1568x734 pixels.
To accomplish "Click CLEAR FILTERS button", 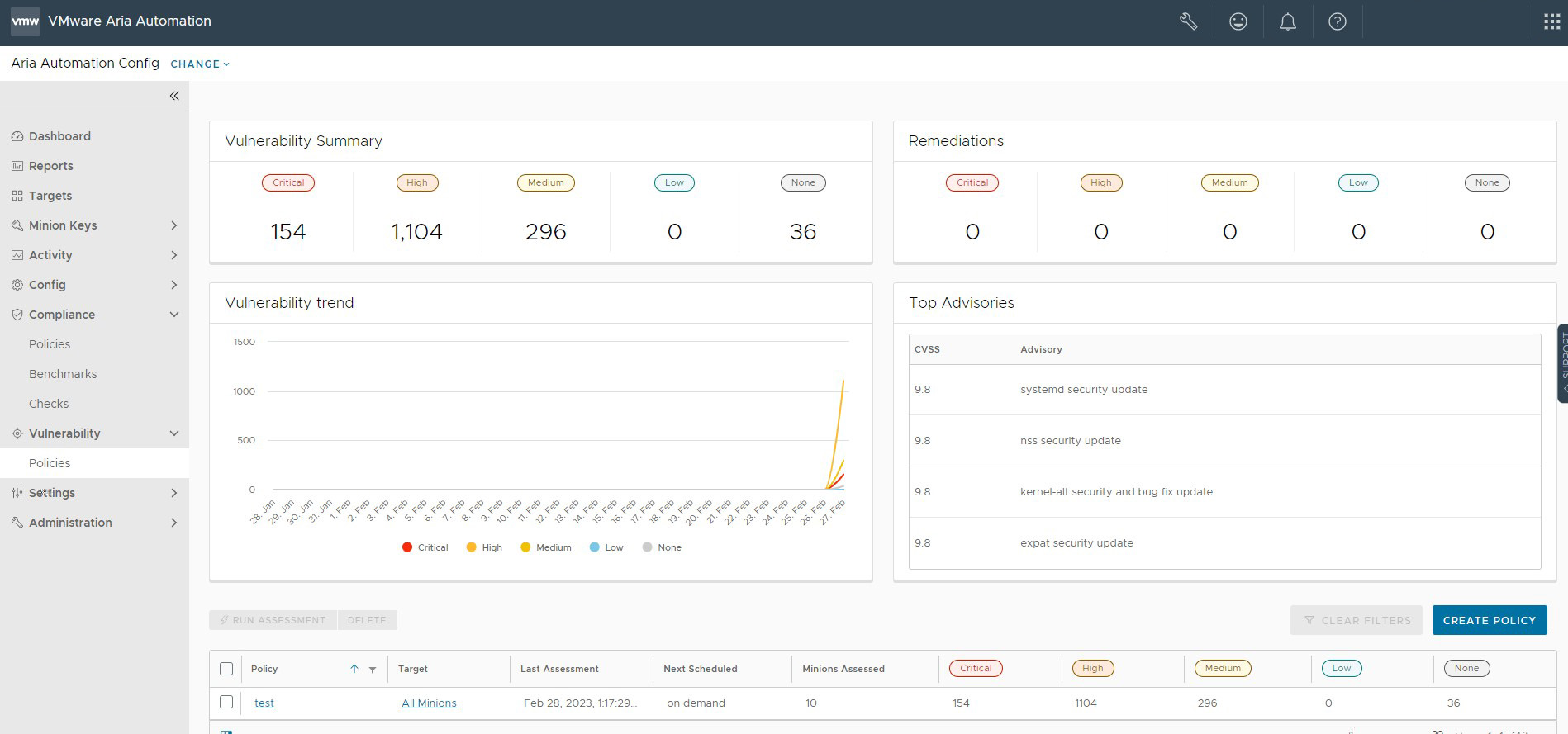I will (1357, 620).
